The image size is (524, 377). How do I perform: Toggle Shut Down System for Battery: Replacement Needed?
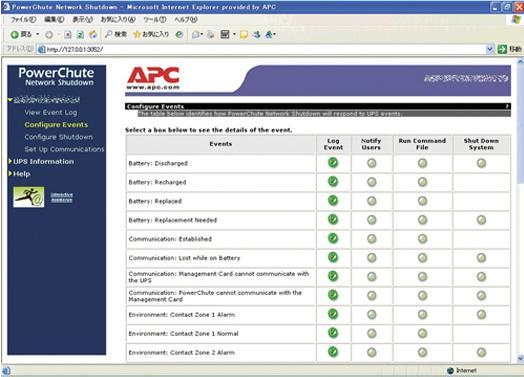481,220
